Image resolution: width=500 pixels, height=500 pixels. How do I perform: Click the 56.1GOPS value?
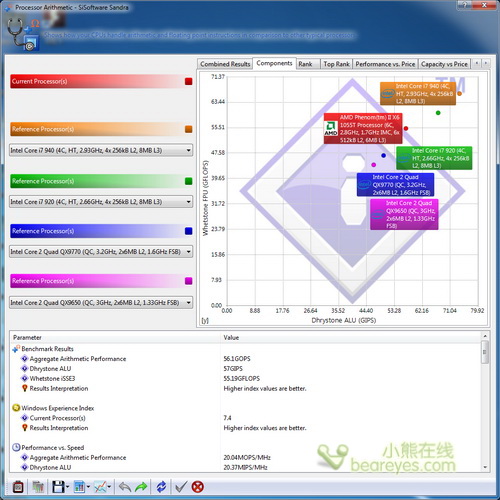coord(237,359)
